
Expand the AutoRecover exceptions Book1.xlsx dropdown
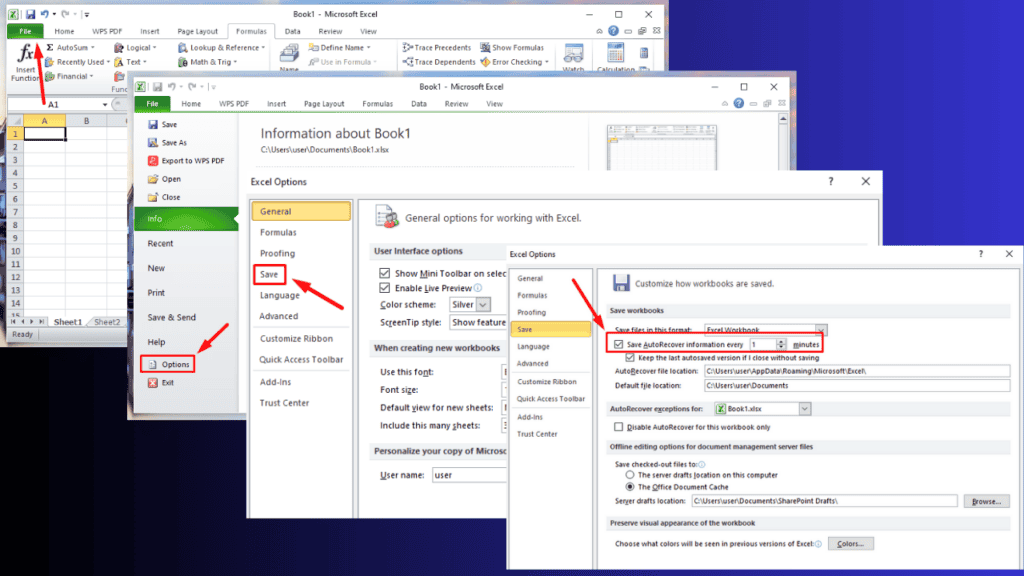(x=805, y=409)
